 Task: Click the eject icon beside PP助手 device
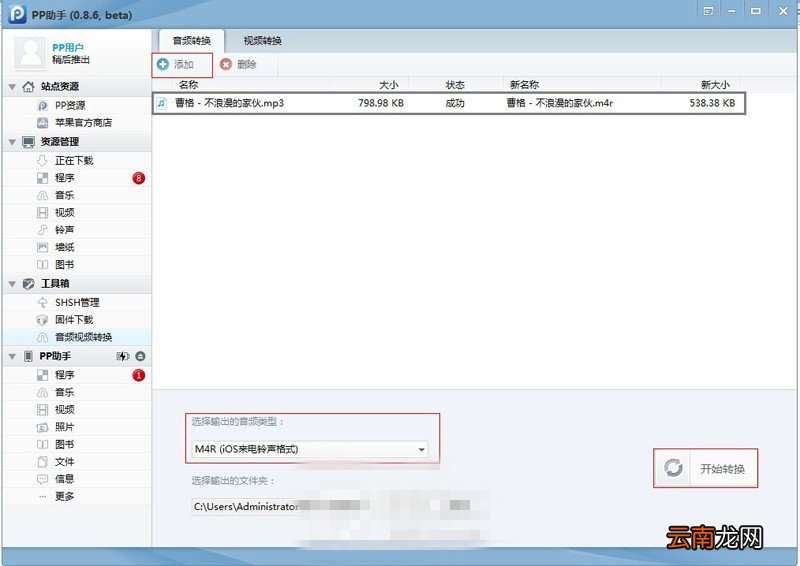[140, 356]
